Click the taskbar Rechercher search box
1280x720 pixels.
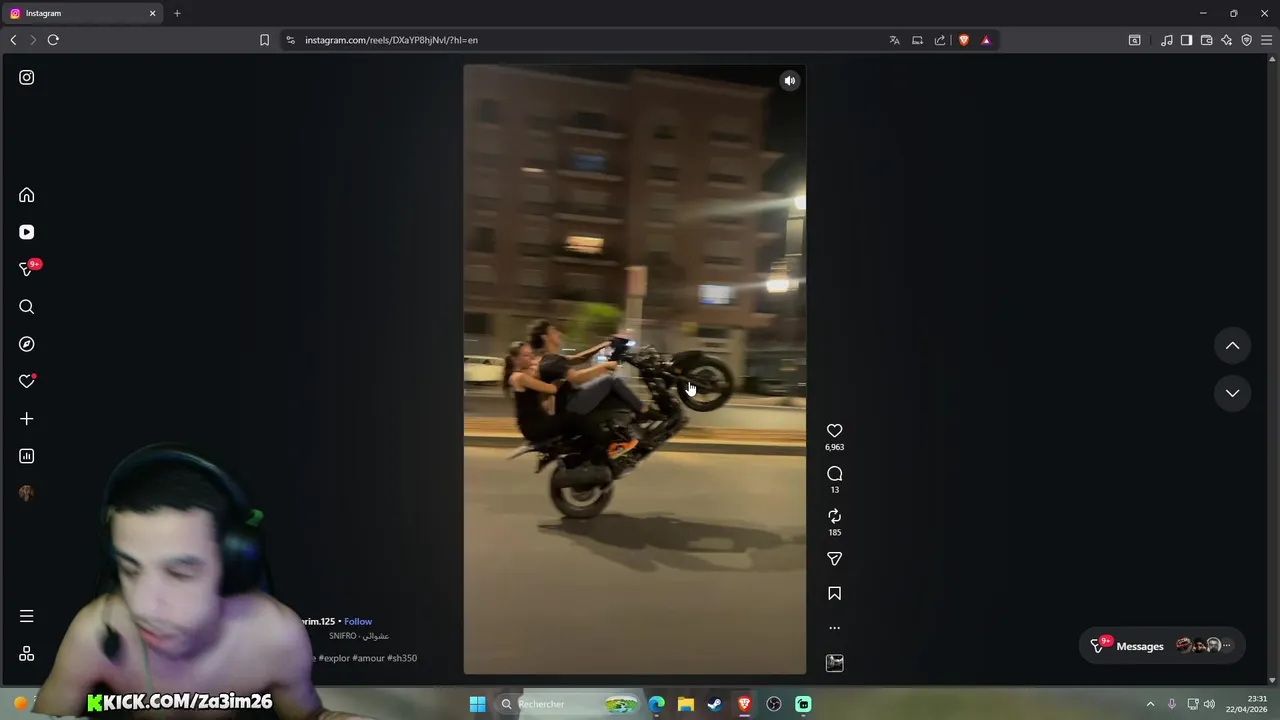568,704
